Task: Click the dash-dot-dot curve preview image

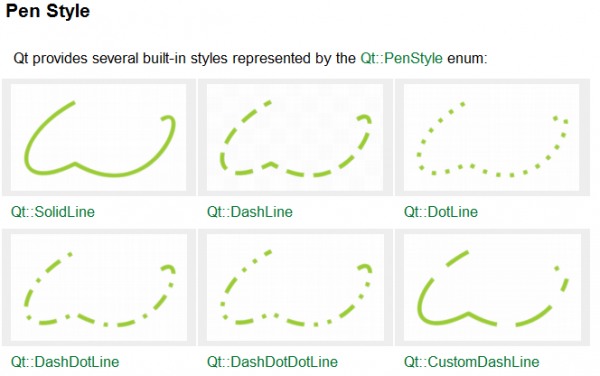Action: [x=295, y=287]
